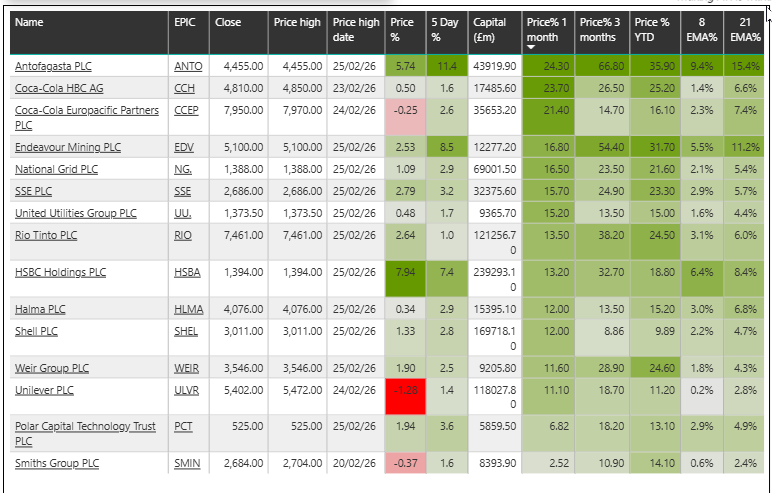Open the United Utilities Group PLC link

pyautogui.click(x=76, y=213)
